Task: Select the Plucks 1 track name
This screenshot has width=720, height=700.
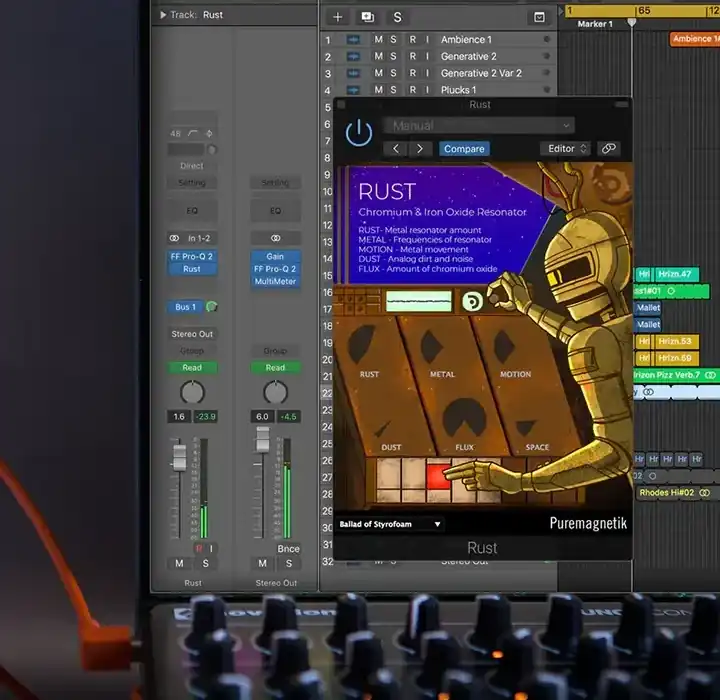Action: (x=458, y=90)
